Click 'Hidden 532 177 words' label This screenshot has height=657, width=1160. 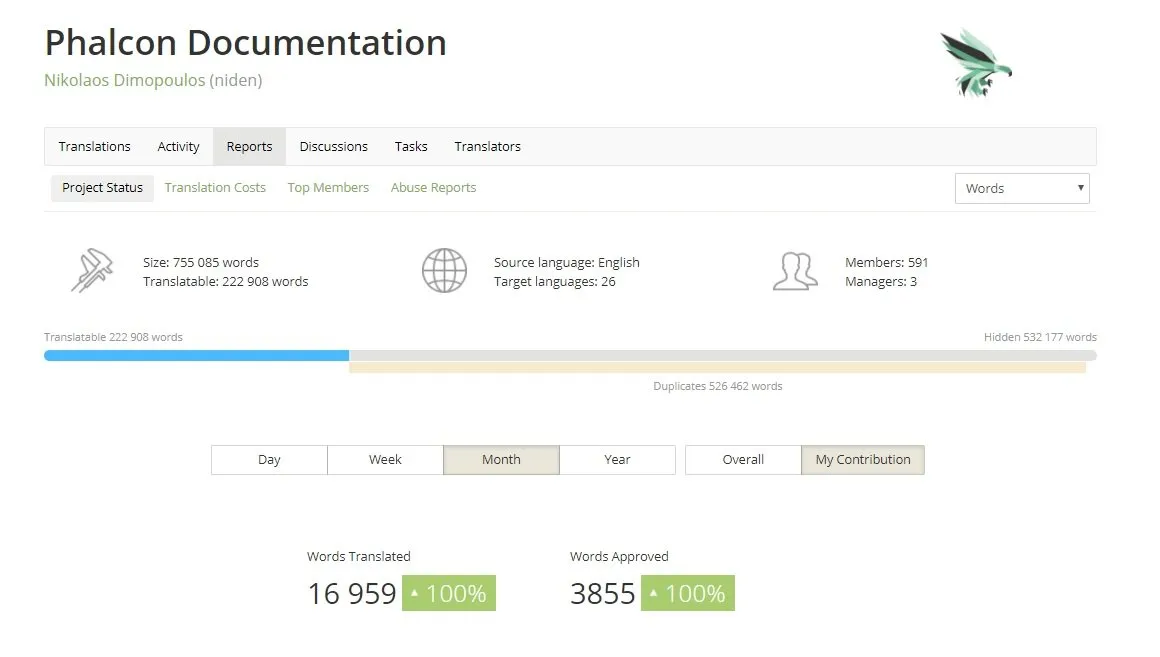pyautogui.click(x=1040, y=337)
